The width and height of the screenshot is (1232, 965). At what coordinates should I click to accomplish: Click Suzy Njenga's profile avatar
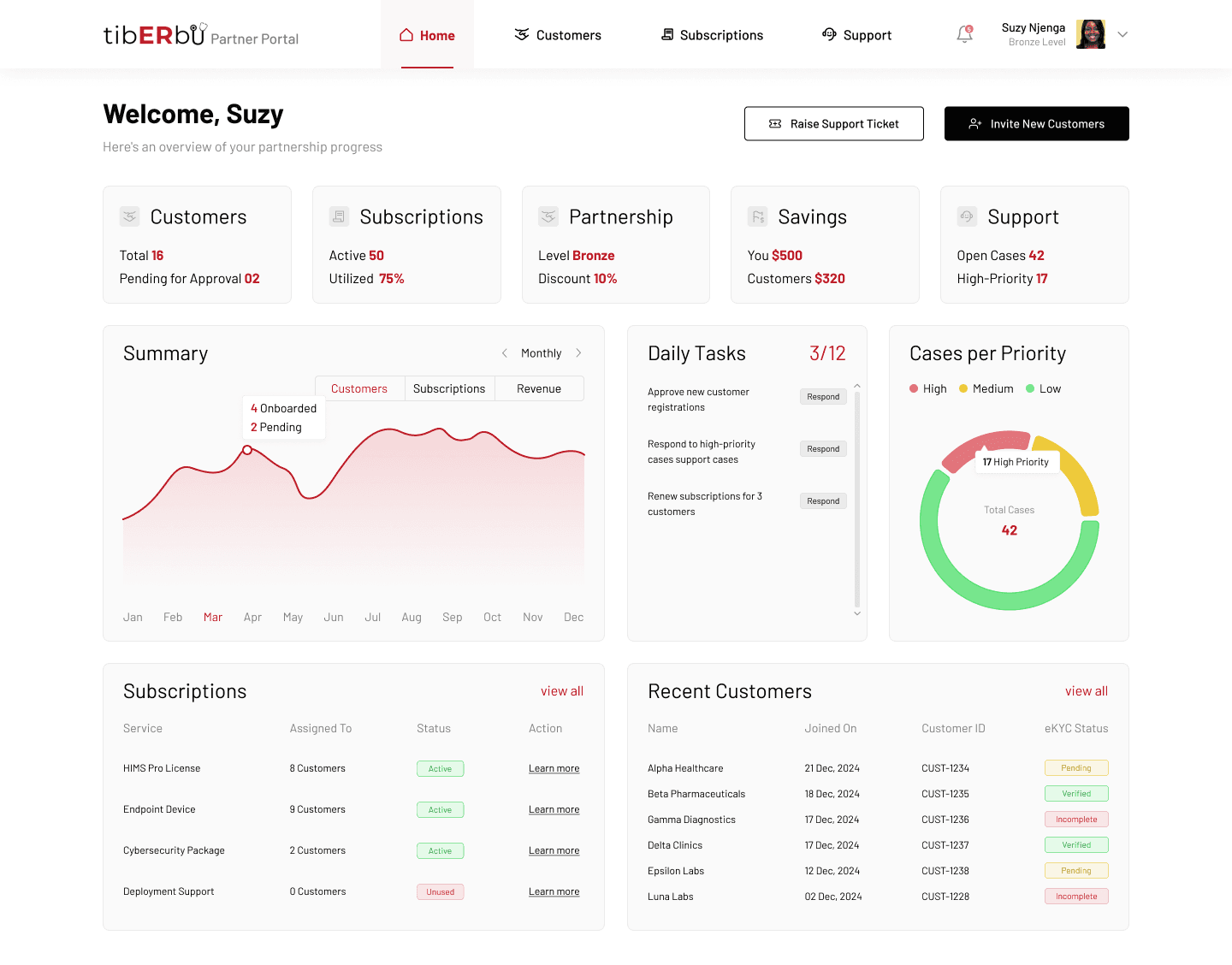coord(1090,35)
